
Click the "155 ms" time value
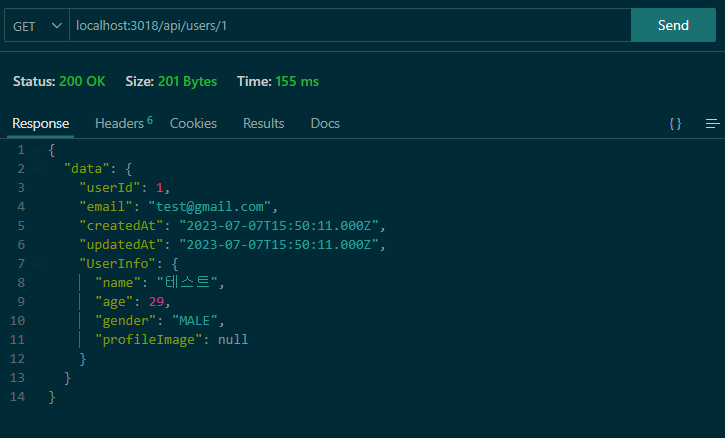pyautogui.click(x=297, y=81)
